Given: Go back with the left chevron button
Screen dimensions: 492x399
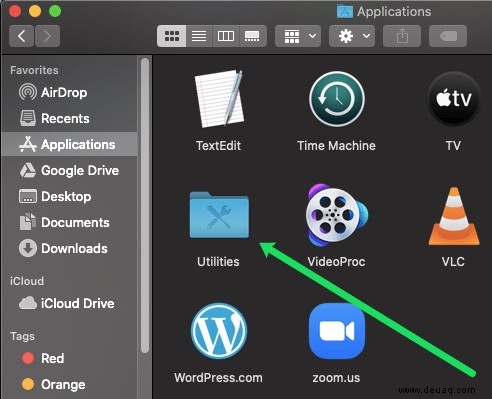Looking at the screenshot, I should click(x=21, y=36).
